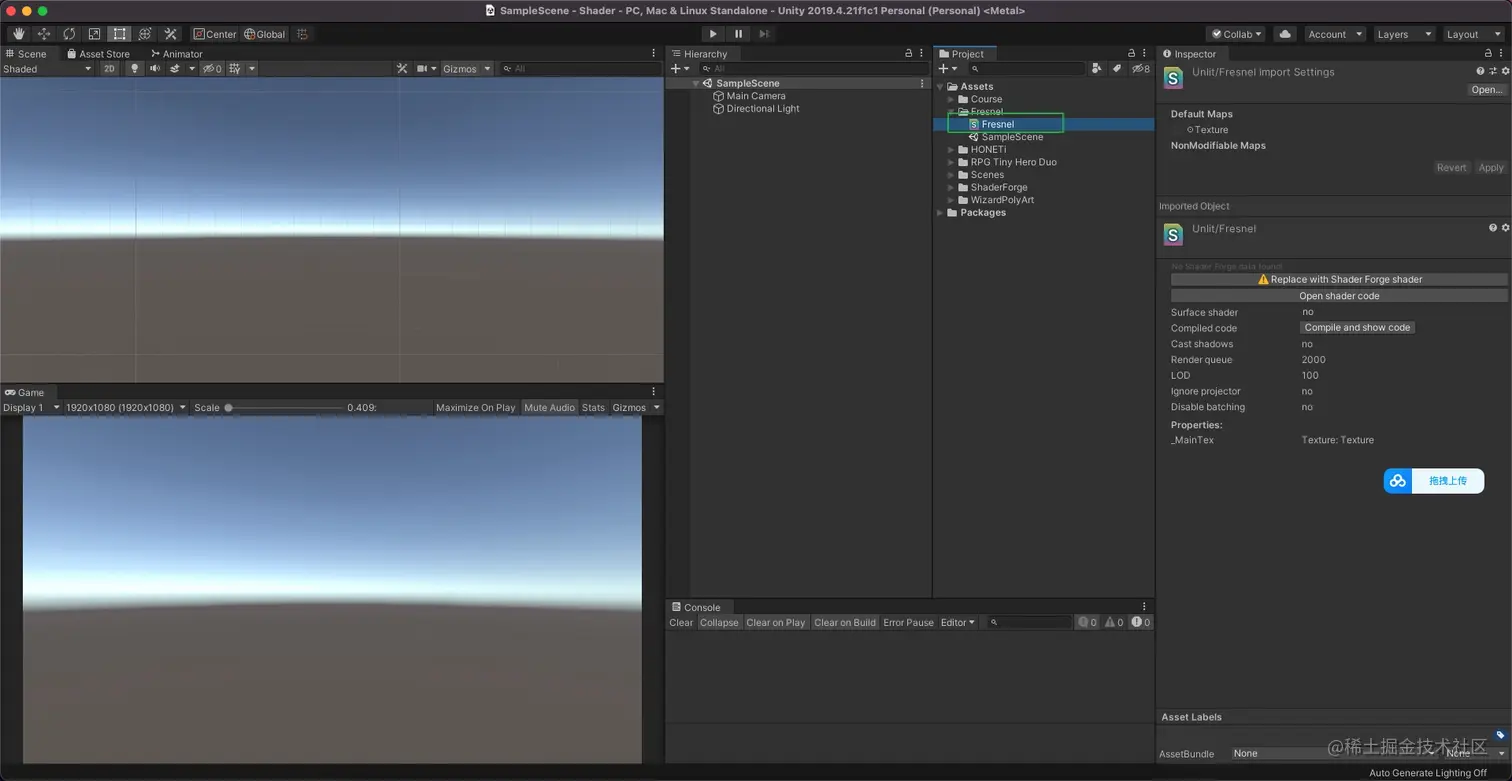1512x781 pixels.
Task: Switch to the Asset Store tab
Action: (99, 54)
